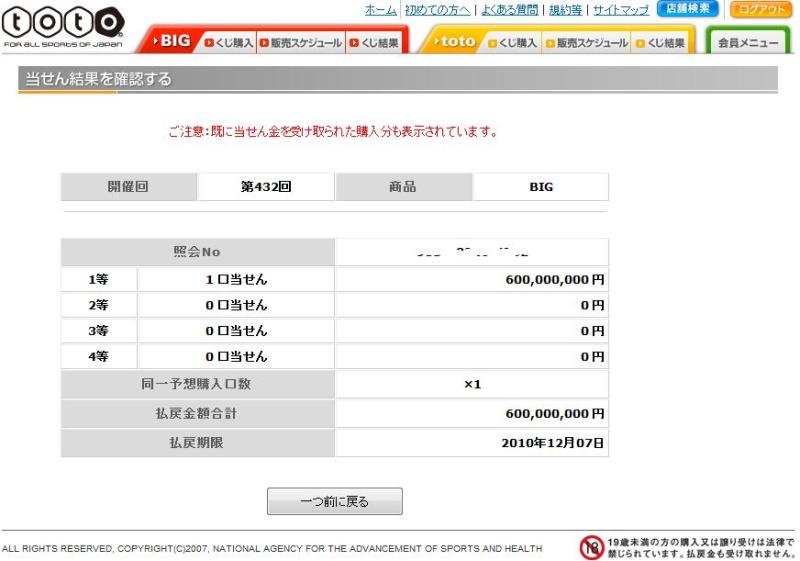Open くじ結果 under the toto menu
800x561 pixels.
660,43
